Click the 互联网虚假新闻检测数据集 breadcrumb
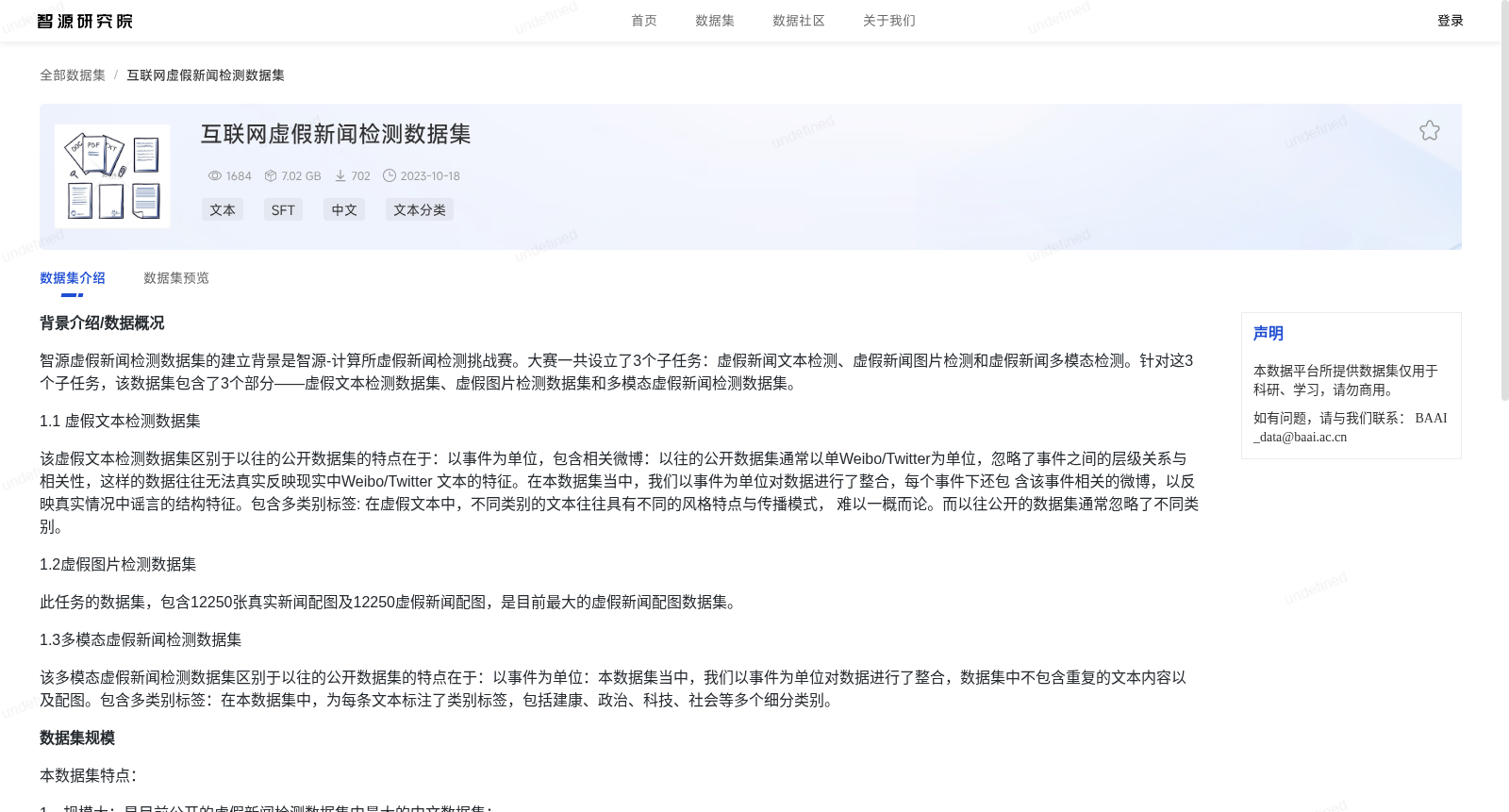This screenshot has height=812, width=1509. click(206, 75)
